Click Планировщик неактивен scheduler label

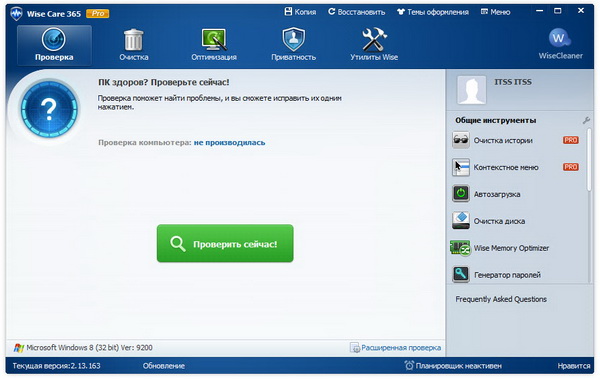[x=458, y=366]
